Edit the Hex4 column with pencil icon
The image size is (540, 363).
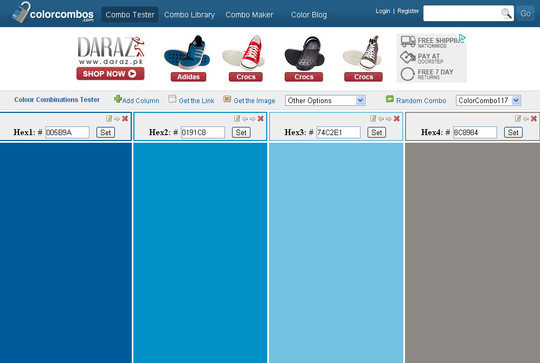point(518,118)
